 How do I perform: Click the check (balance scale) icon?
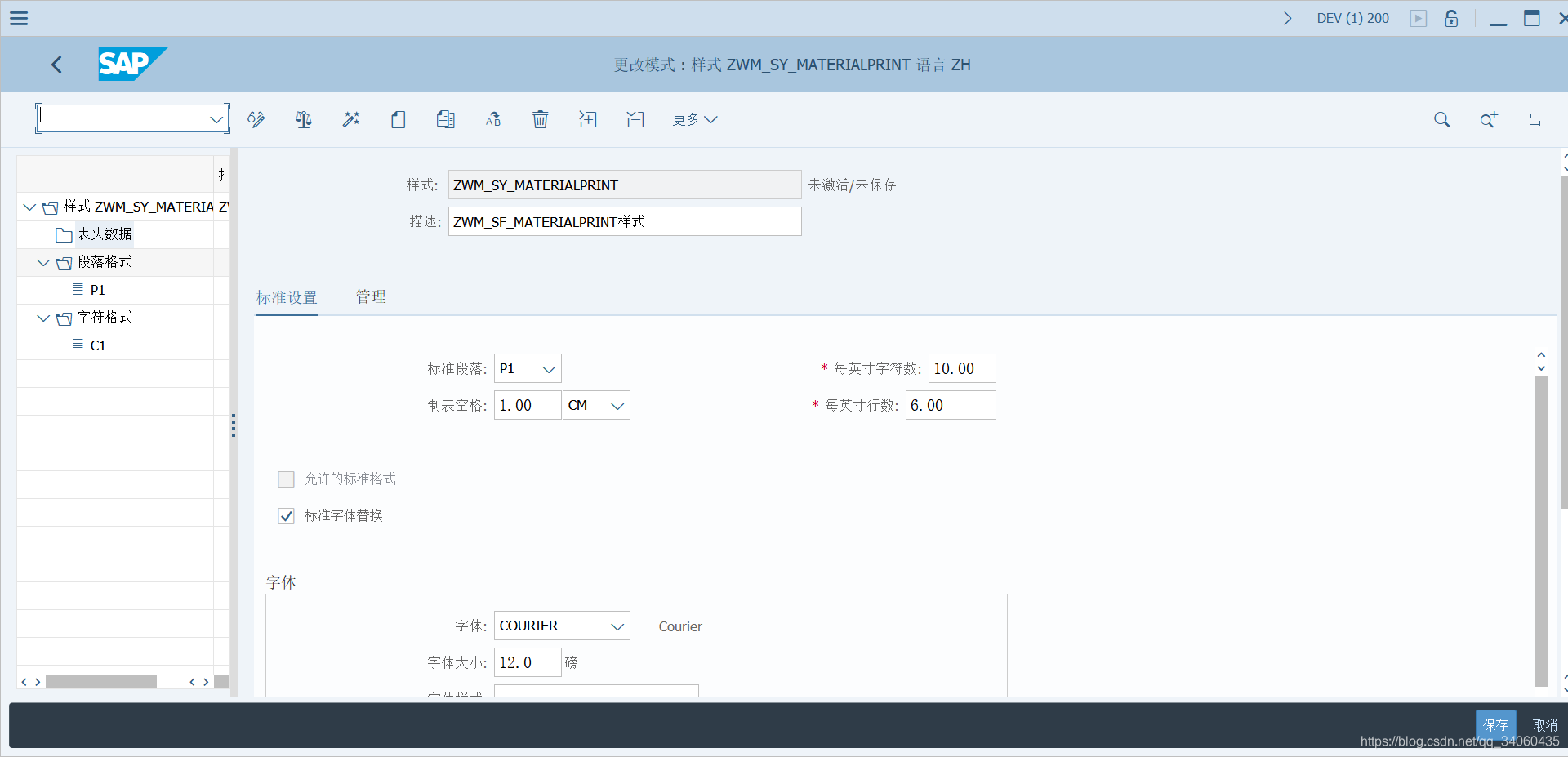304,119
